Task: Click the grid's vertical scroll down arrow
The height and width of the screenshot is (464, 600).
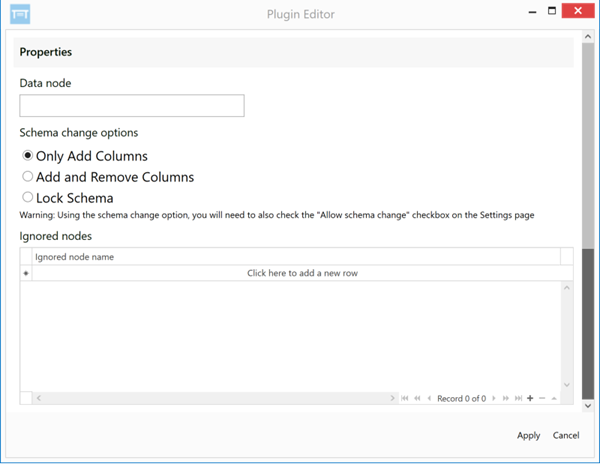Action: tap(567, 385)
